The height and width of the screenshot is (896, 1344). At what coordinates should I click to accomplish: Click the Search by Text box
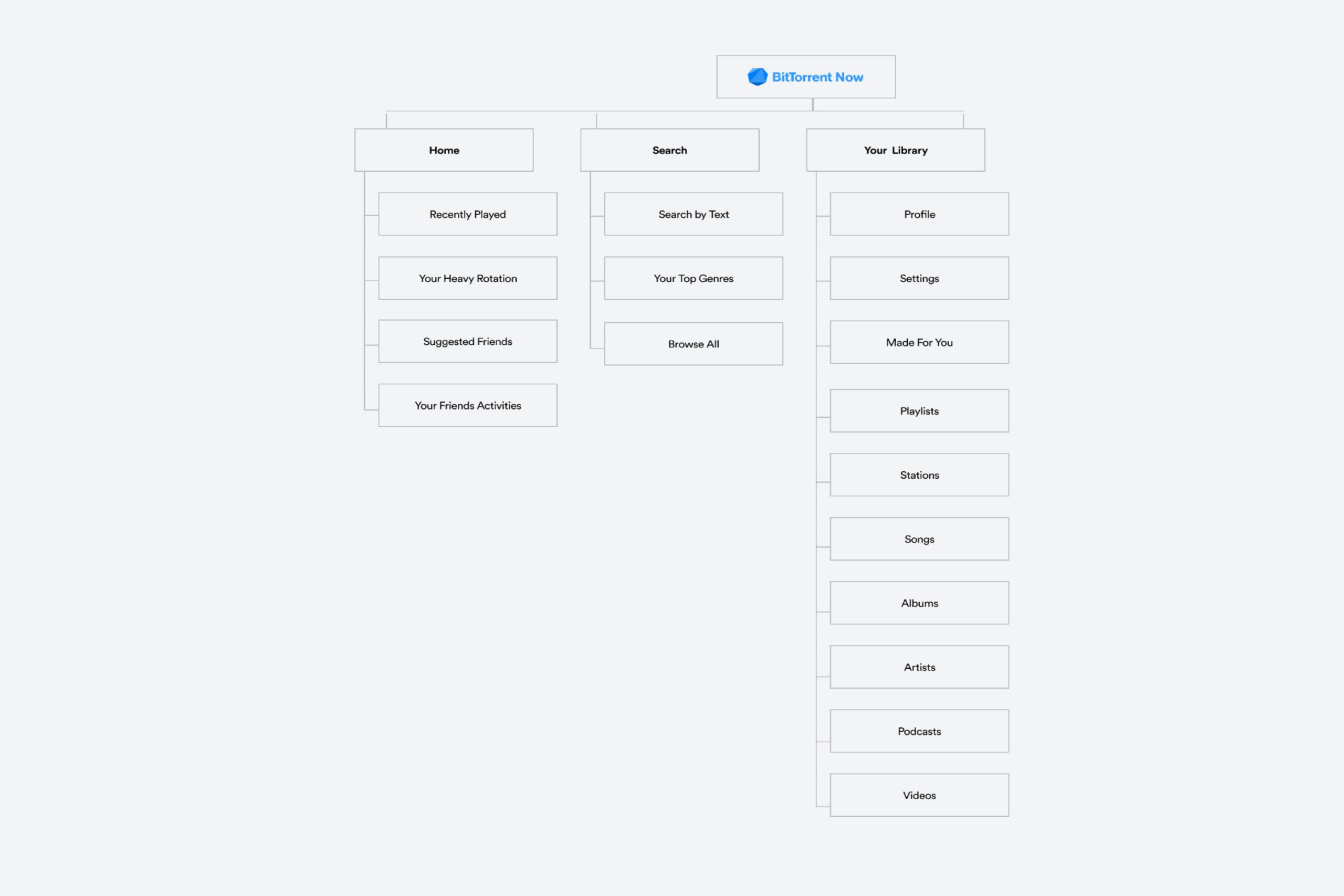[693, 214]
